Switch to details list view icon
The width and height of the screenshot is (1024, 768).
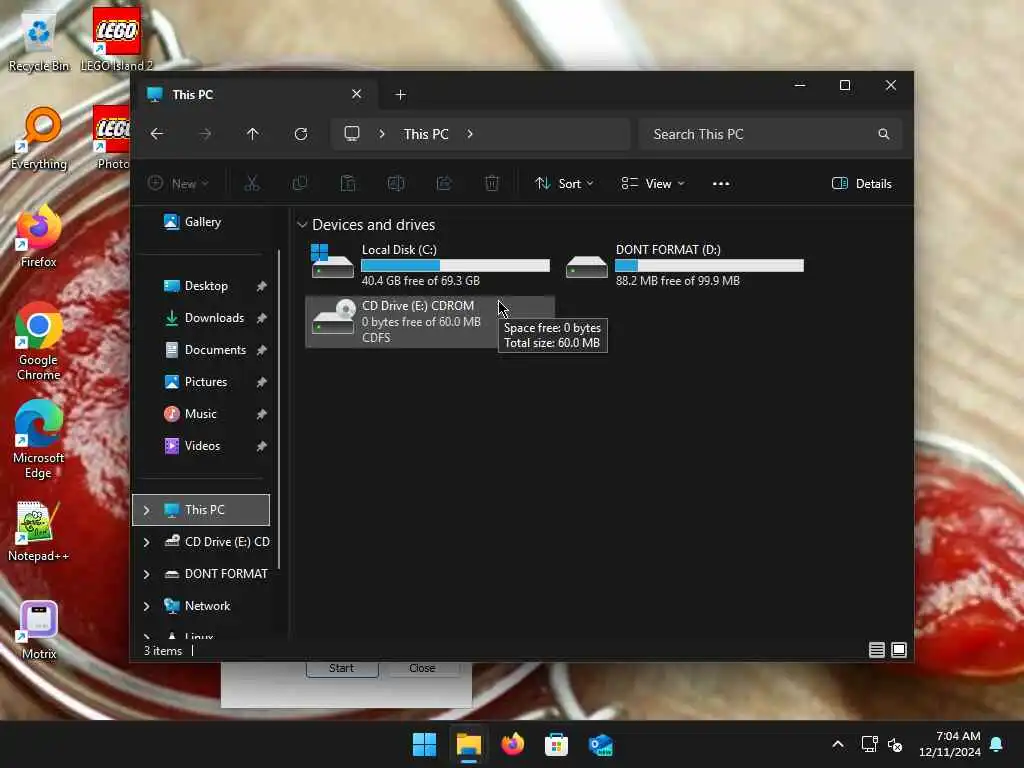876,650
